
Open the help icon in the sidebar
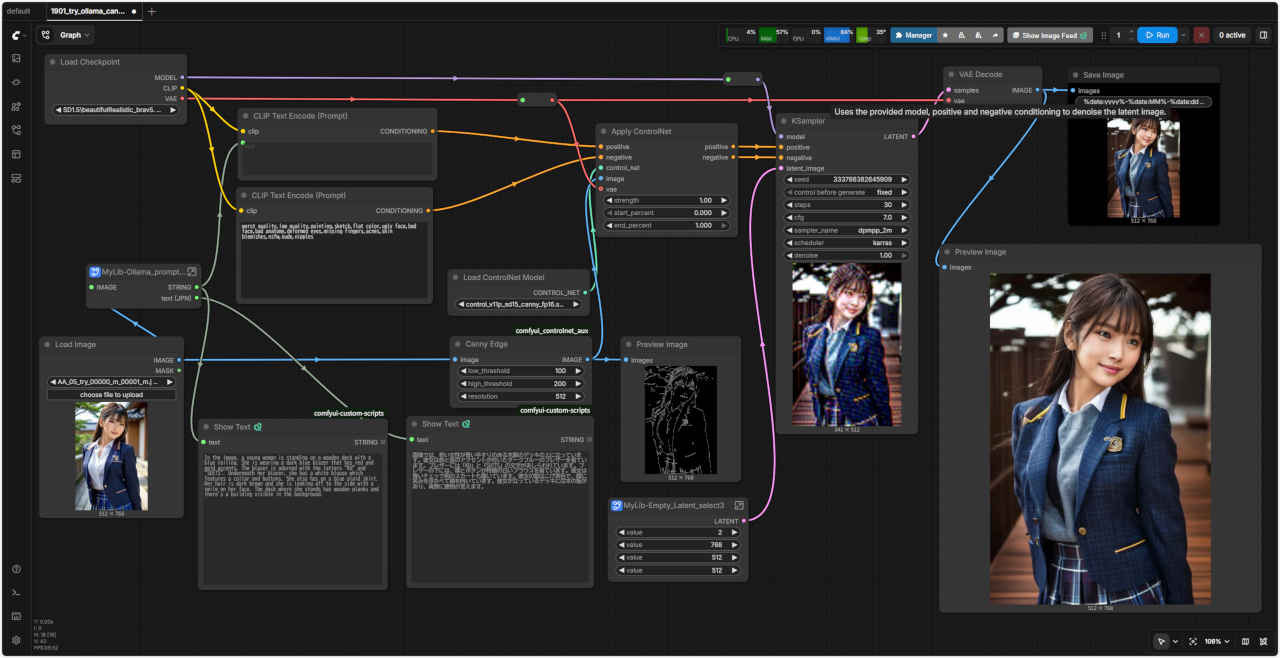pyautogui.click(x=16, y=569)
